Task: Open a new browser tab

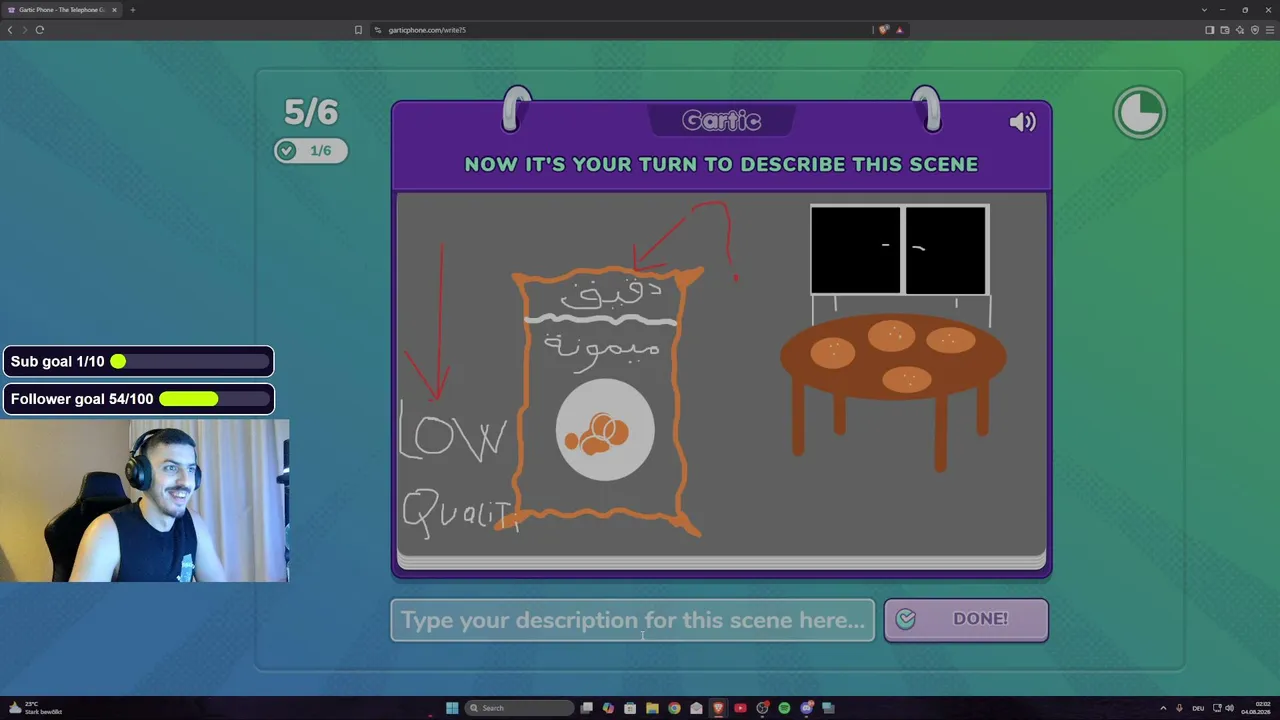Action: (x=132, y=10)
